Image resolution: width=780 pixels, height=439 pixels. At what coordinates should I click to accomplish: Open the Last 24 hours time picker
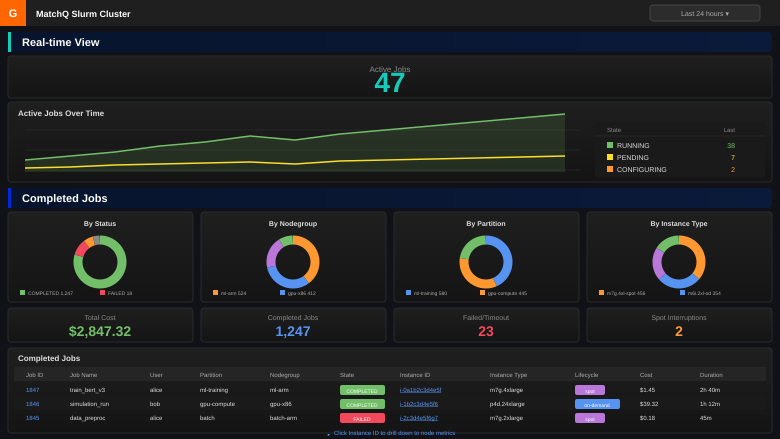point(704,13)
